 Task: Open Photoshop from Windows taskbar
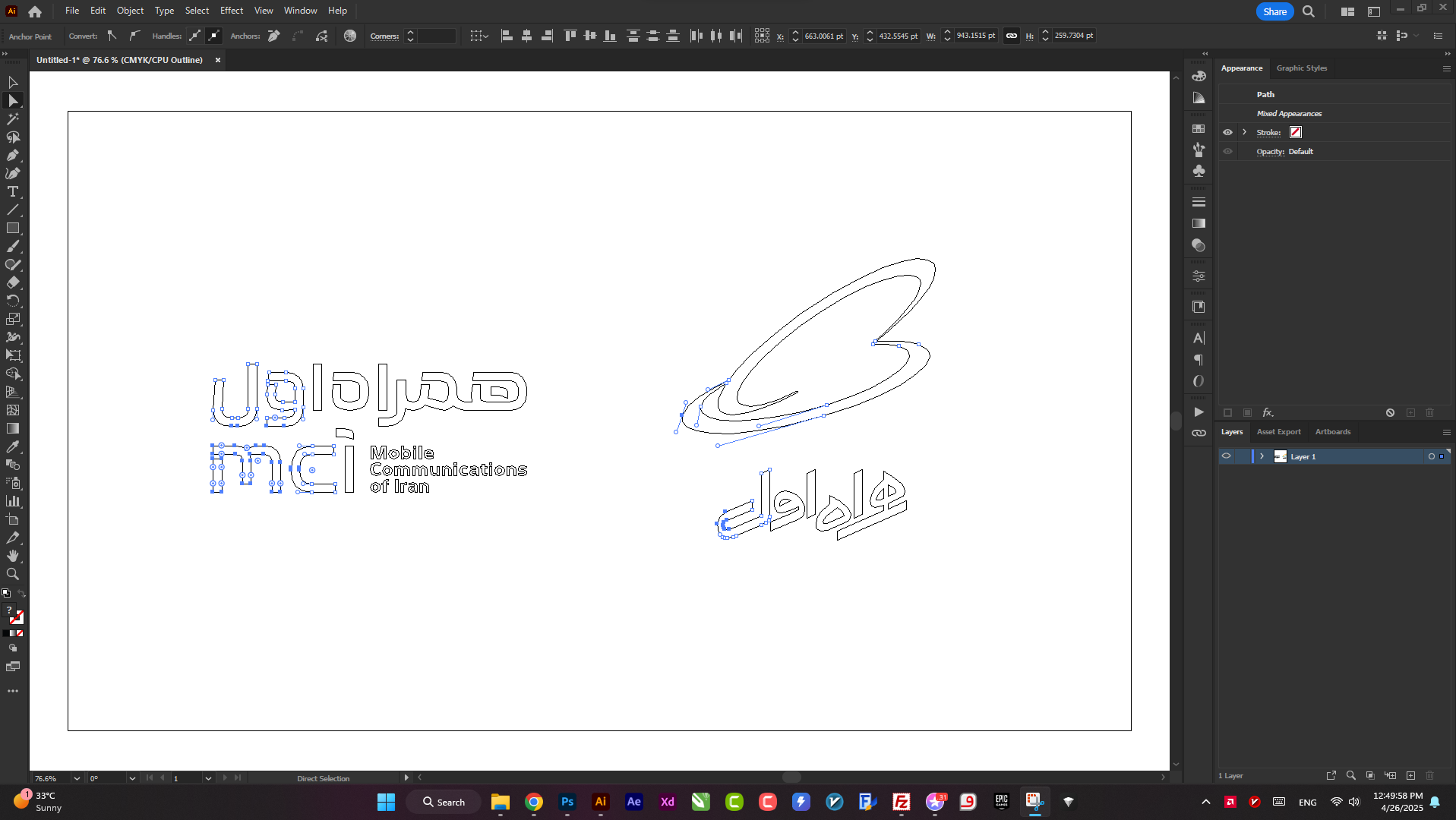point(567,802)
